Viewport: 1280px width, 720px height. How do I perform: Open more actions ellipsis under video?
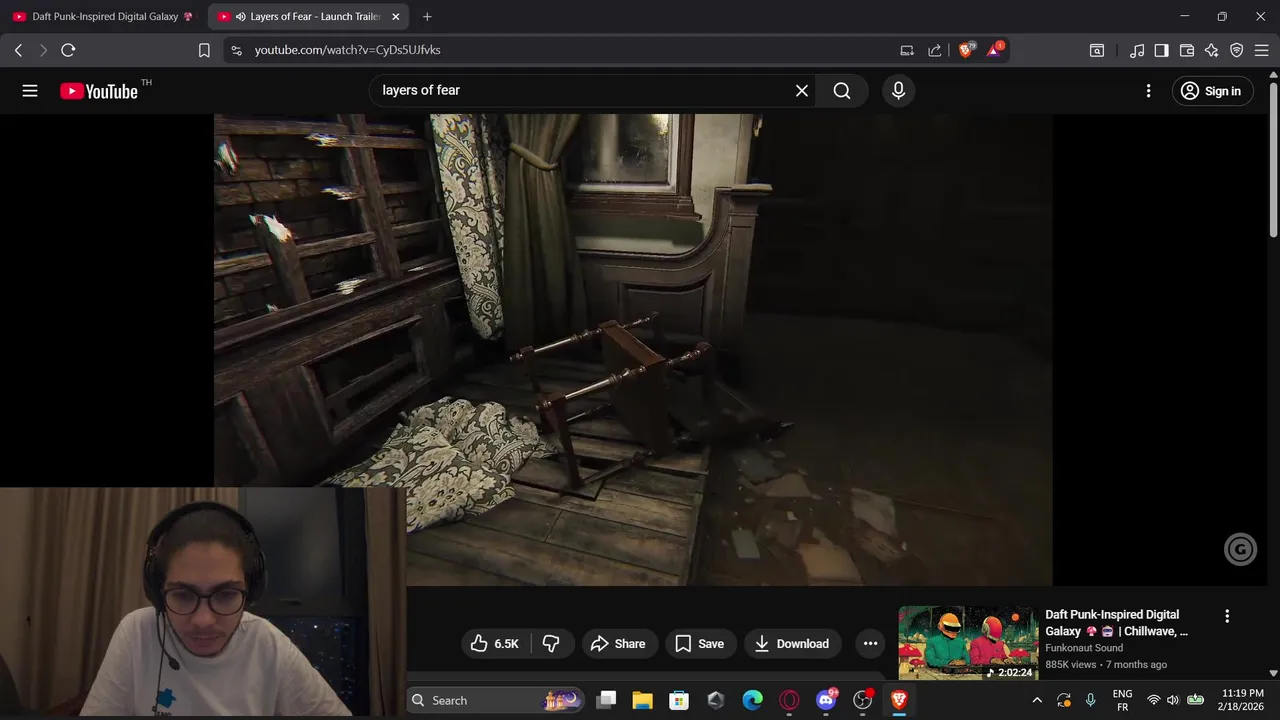coord(870,644)
